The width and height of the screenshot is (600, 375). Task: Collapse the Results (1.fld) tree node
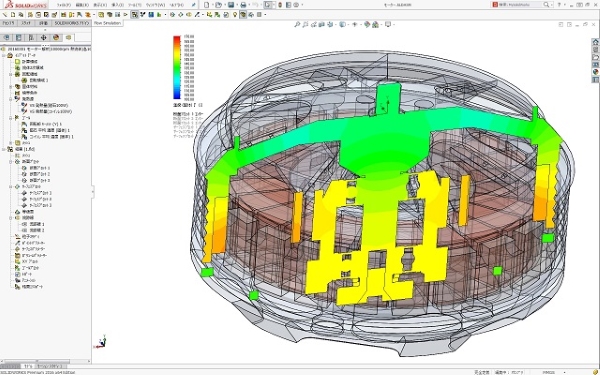coord(4,149)
